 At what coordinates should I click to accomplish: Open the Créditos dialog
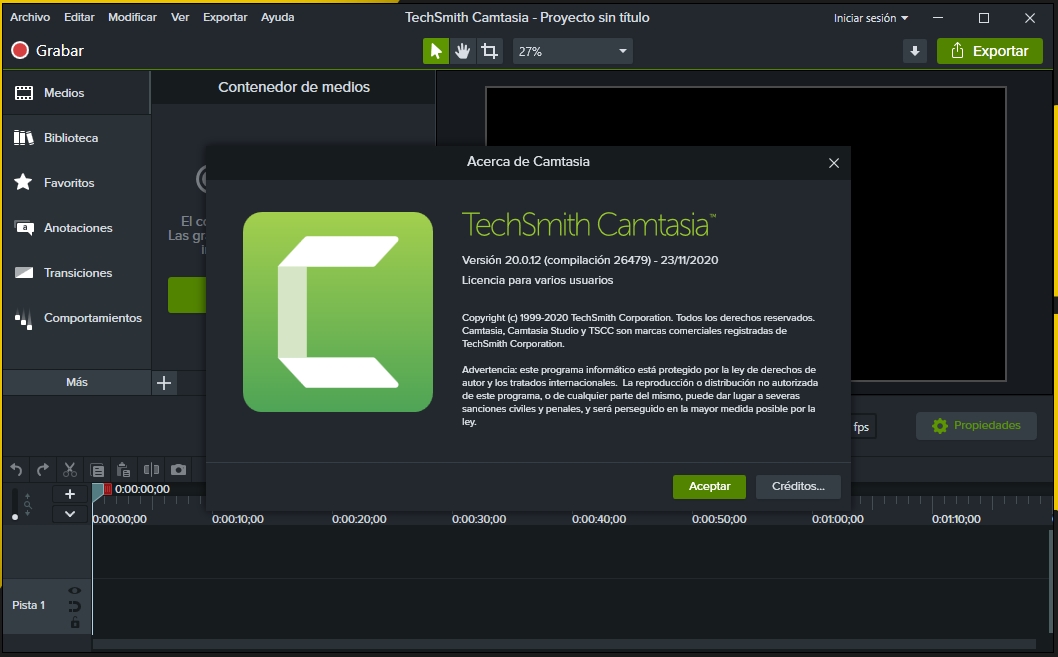click(x=798, y=486)
